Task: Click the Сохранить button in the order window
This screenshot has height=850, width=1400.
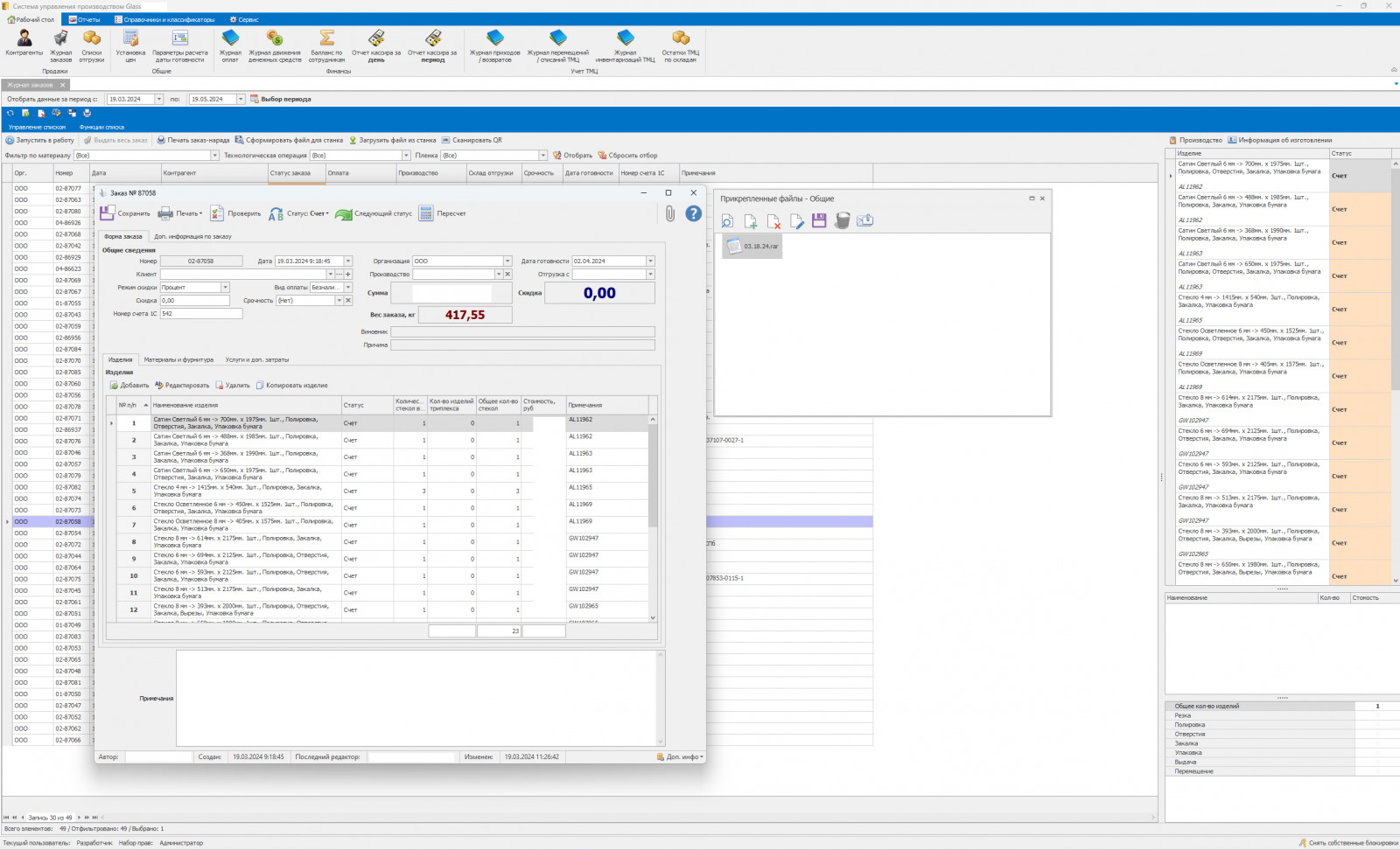Action: click(125, 213)
